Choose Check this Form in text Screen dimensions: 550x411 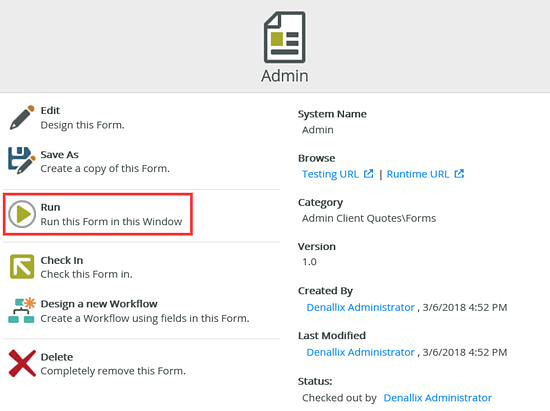(x=86, y=274)
